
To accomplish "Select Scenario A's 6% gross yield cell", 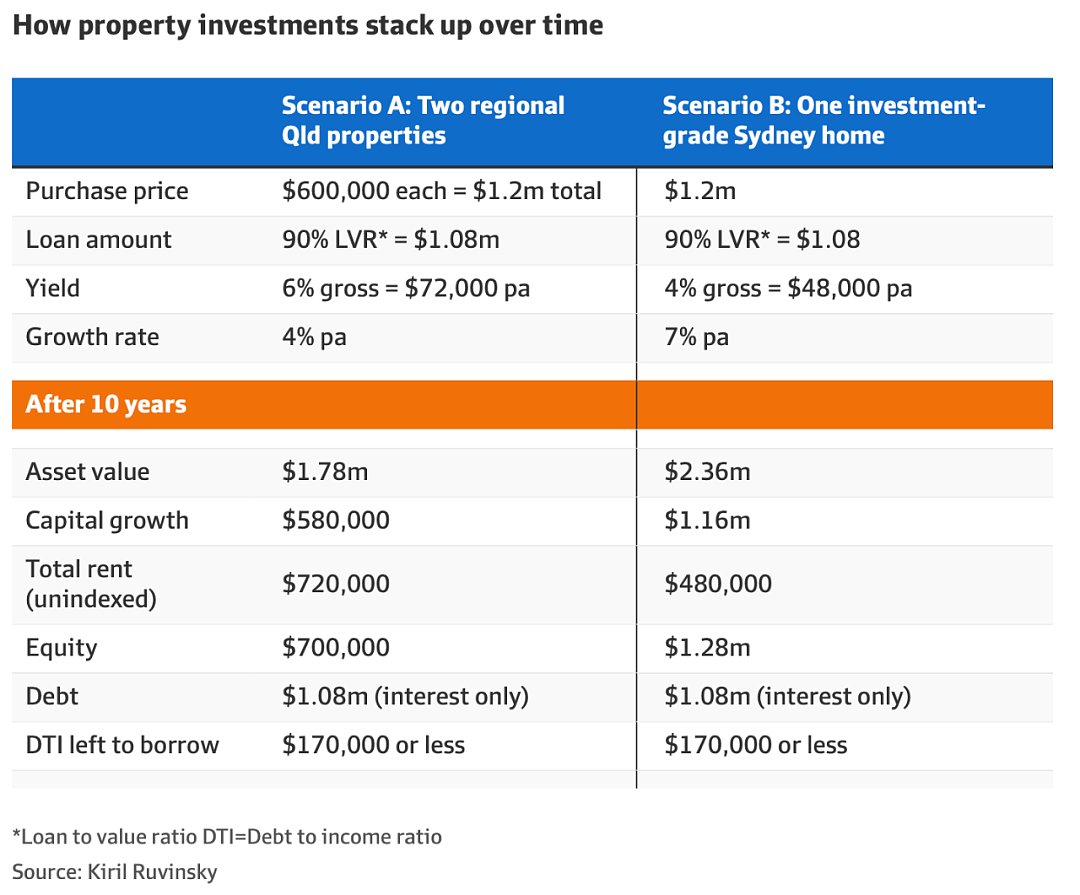I will tap(406, 288).
